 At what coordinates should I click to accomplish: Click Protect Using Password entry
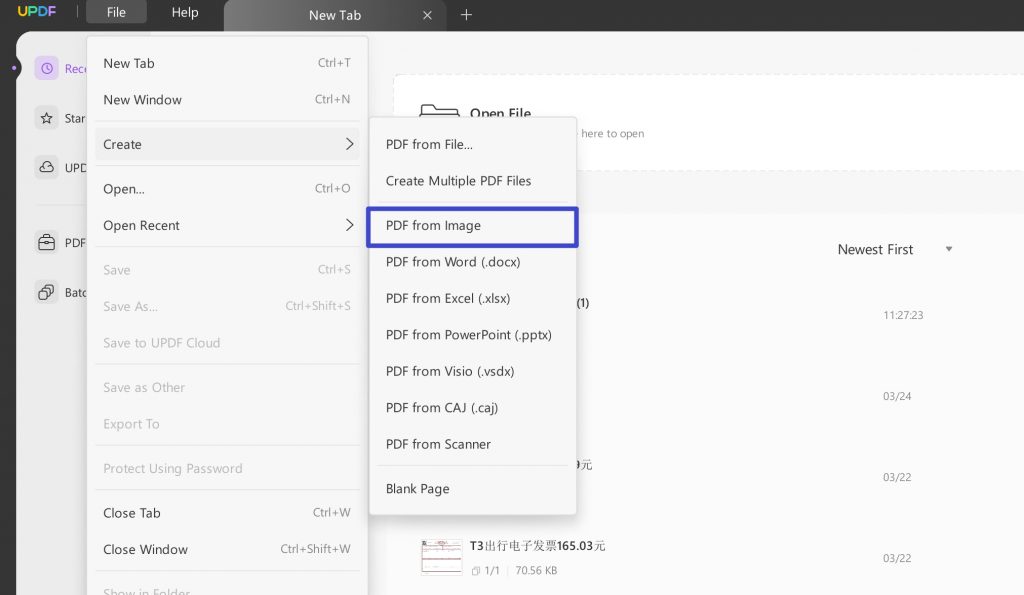point(227,468)
